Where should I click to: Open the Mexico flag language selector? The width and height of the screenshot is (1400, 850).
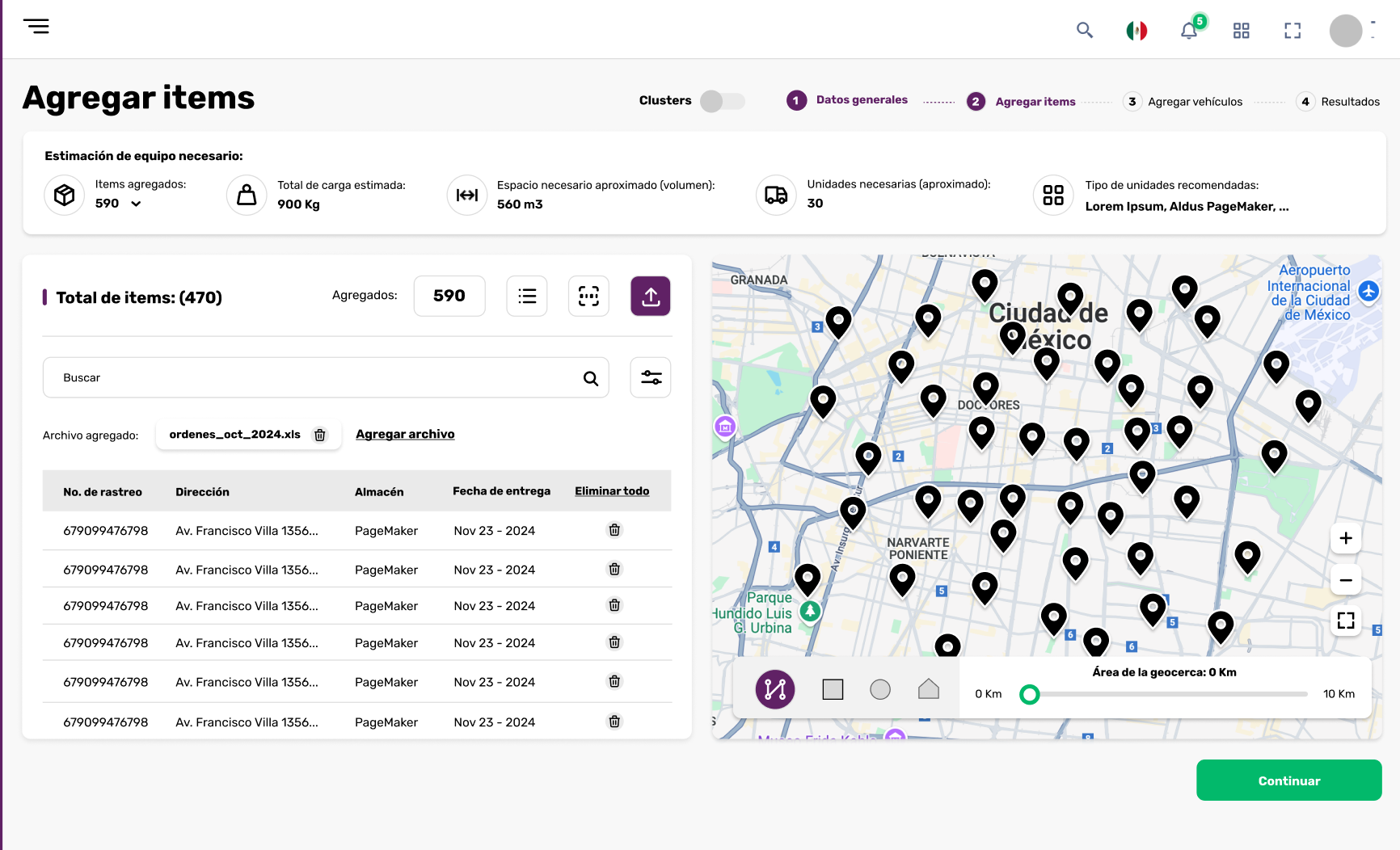(1136, 31)
